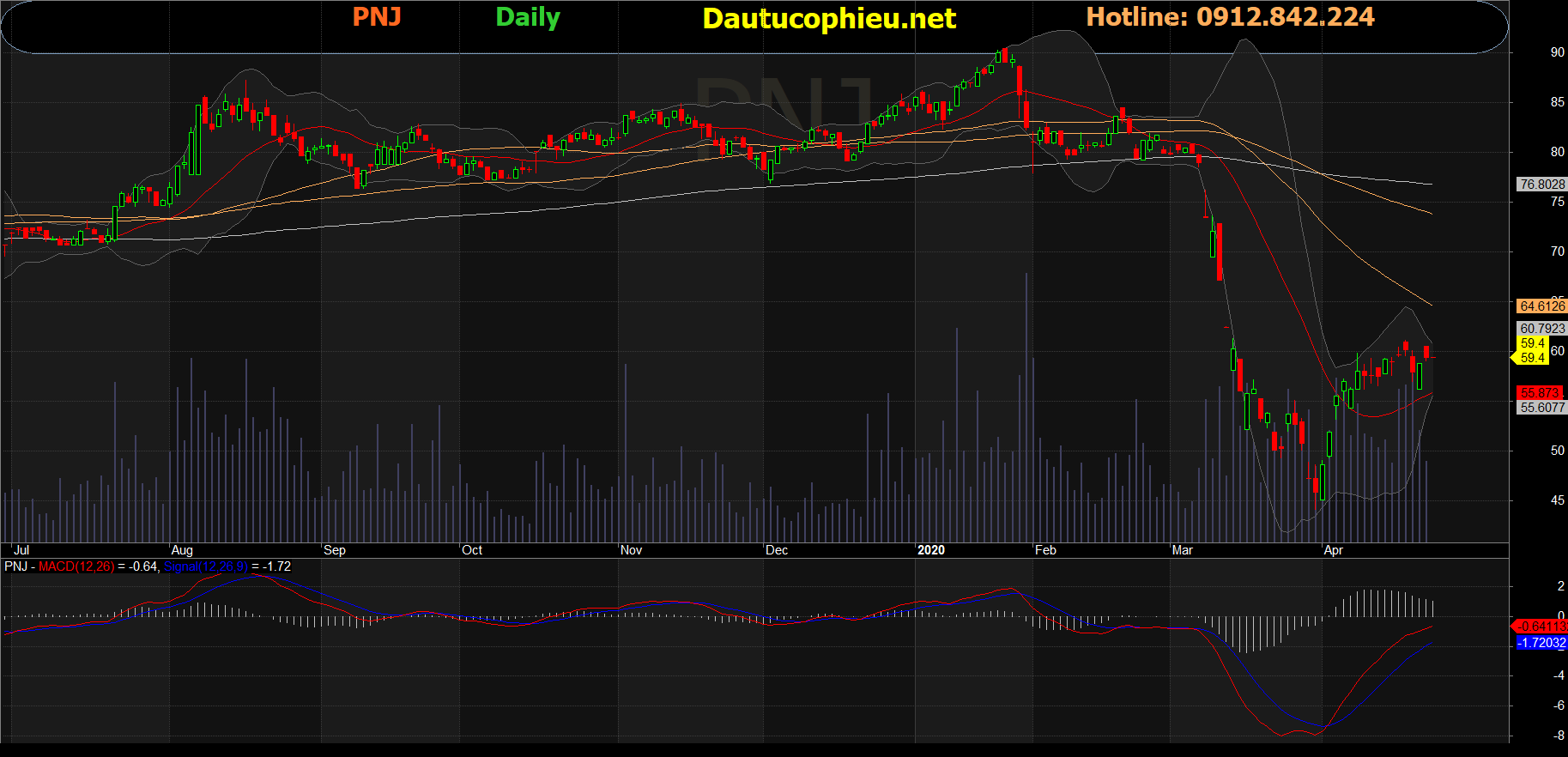Select the 76.8028 price tag
The width and height of the screenshot is (1568, 757).
point(1541,185)
